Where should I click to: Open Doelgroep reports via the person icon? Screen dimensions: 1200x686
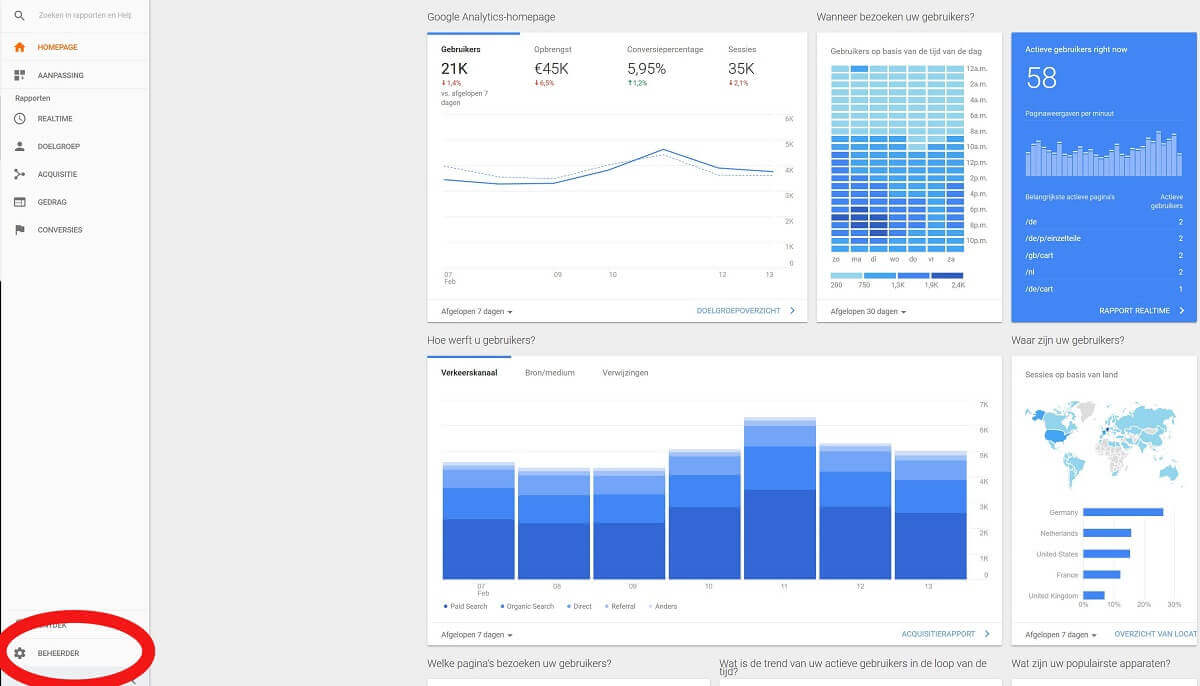click(x=19, y=146)
